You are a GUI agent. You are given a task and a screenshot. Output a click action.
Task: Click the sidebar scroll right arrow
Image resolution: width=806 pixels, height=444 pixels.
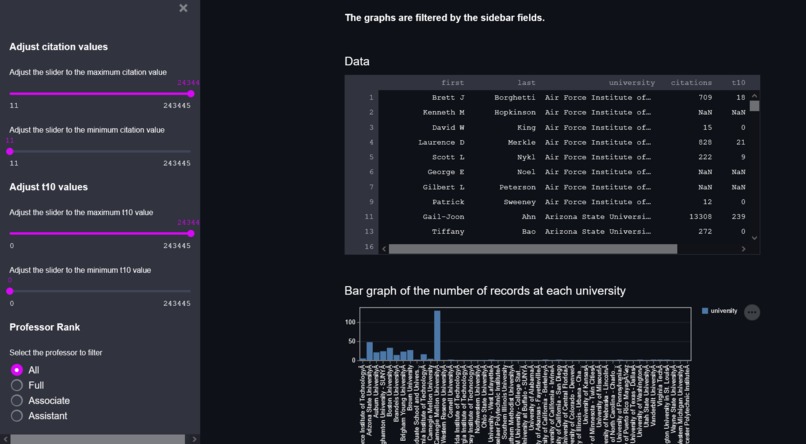pyautogui.click(x=194, y=439)
